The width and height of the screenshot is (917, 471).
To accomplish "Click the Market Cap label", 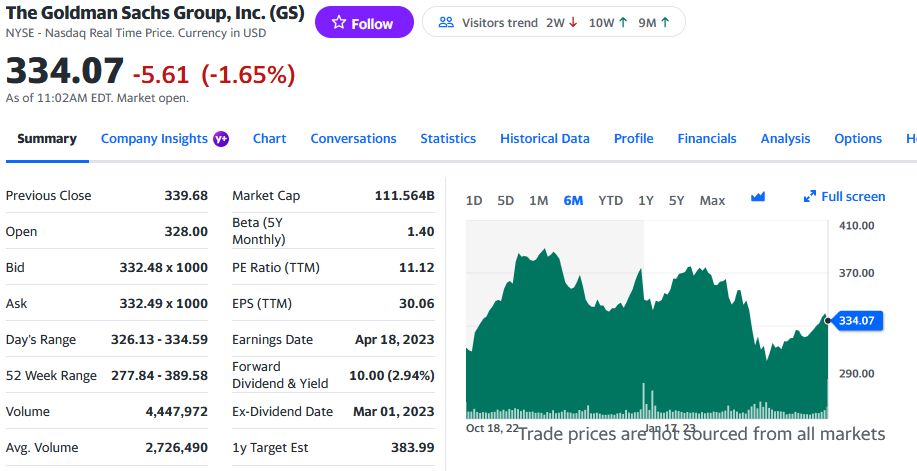I will click(266, 195).
